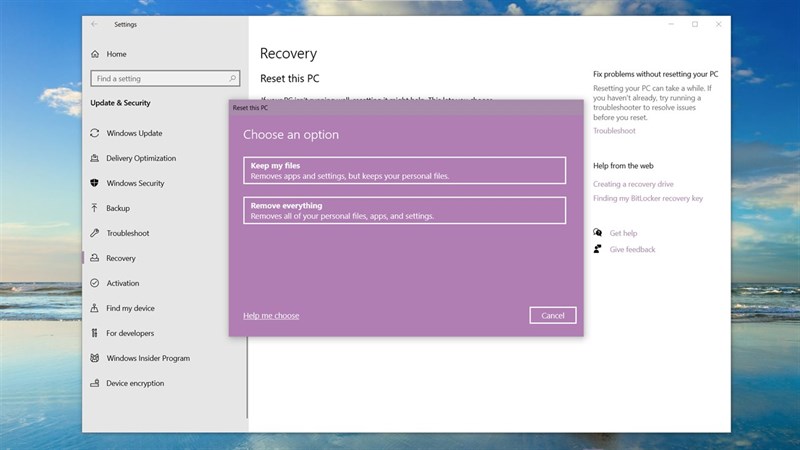
Task: Go to Activation settings page
Action: tap(123, 283)
